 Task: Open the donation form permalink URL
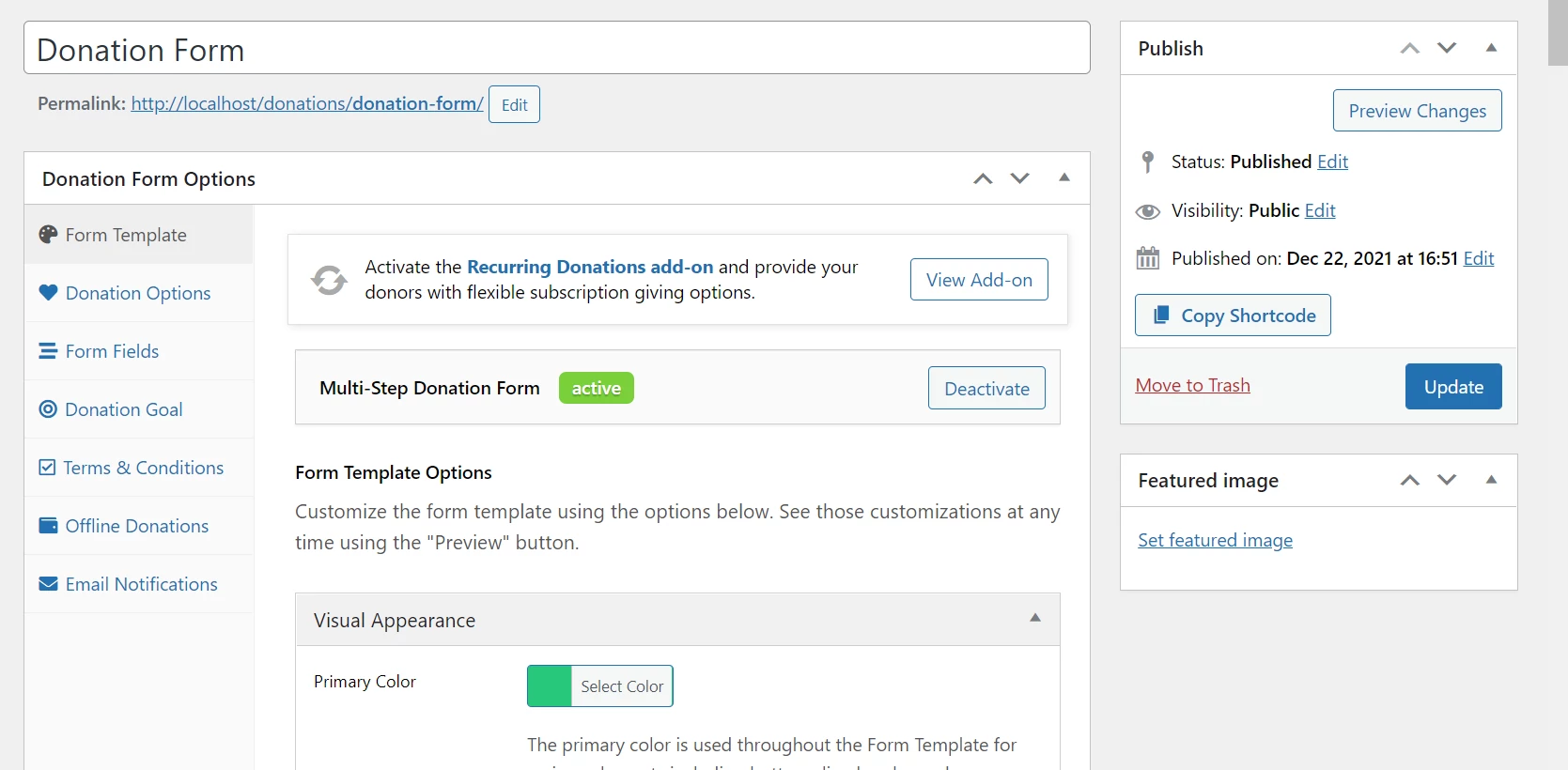point(307,103)
